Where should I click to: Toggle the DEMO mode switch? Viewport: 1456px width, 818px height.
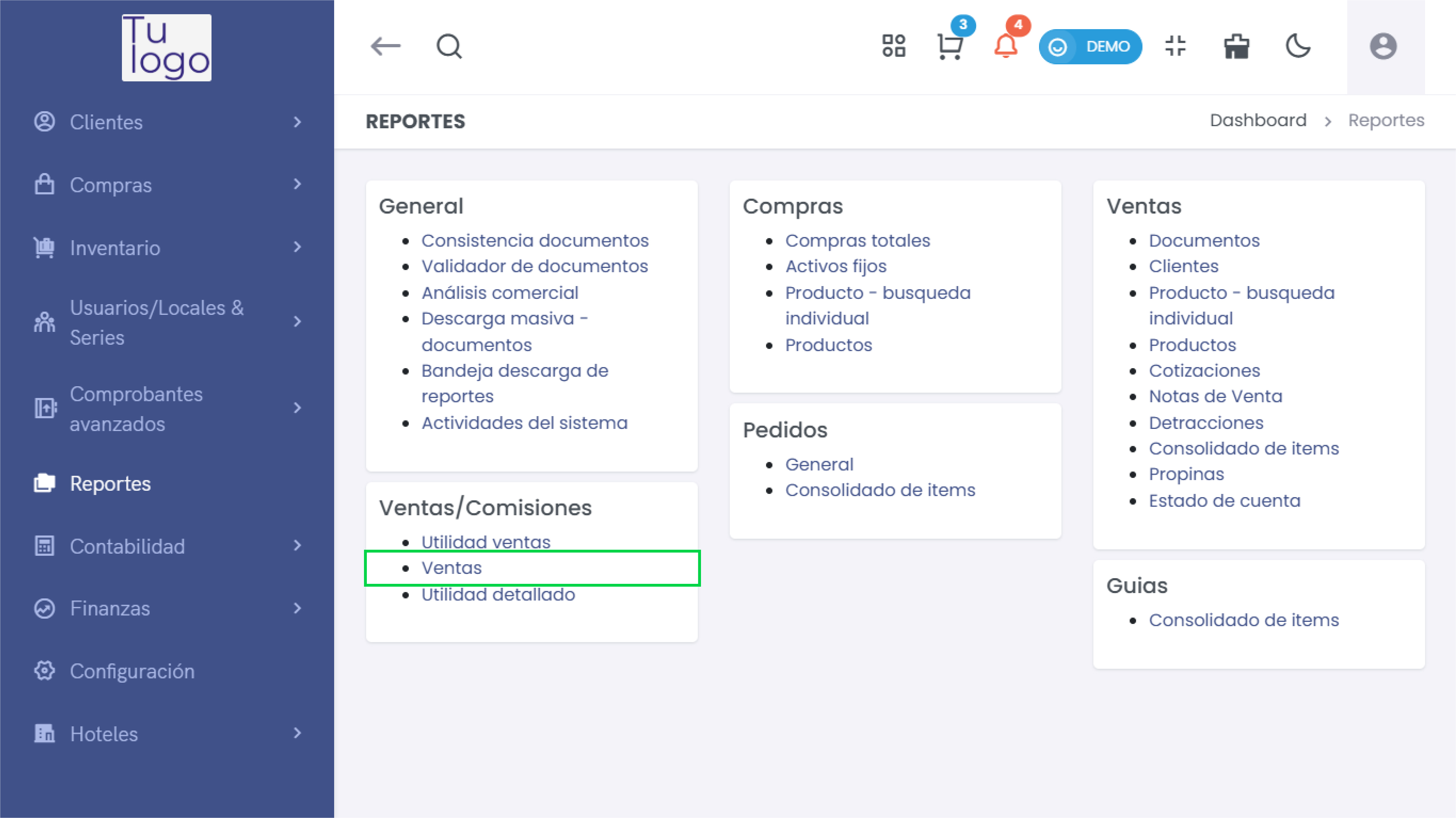coord(1090,46)
